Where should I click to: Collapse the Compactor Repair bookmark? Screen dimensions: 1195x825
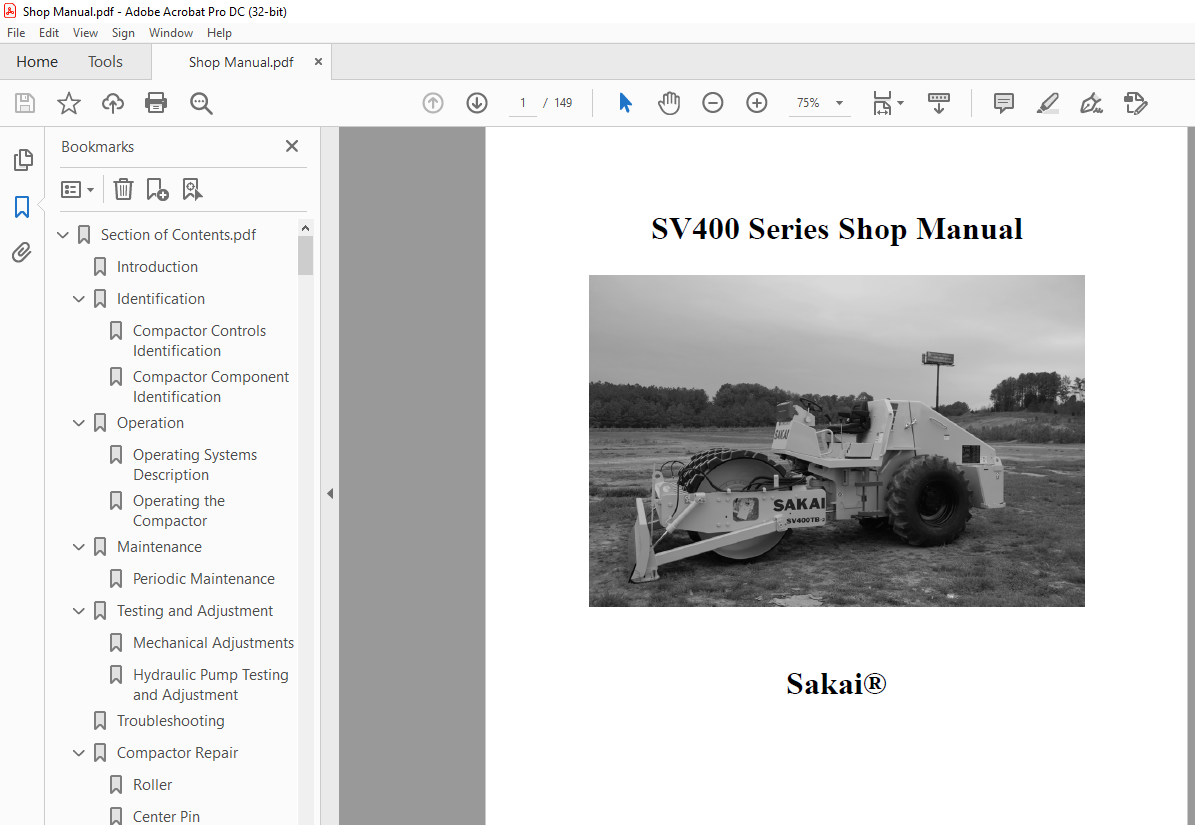78,753
